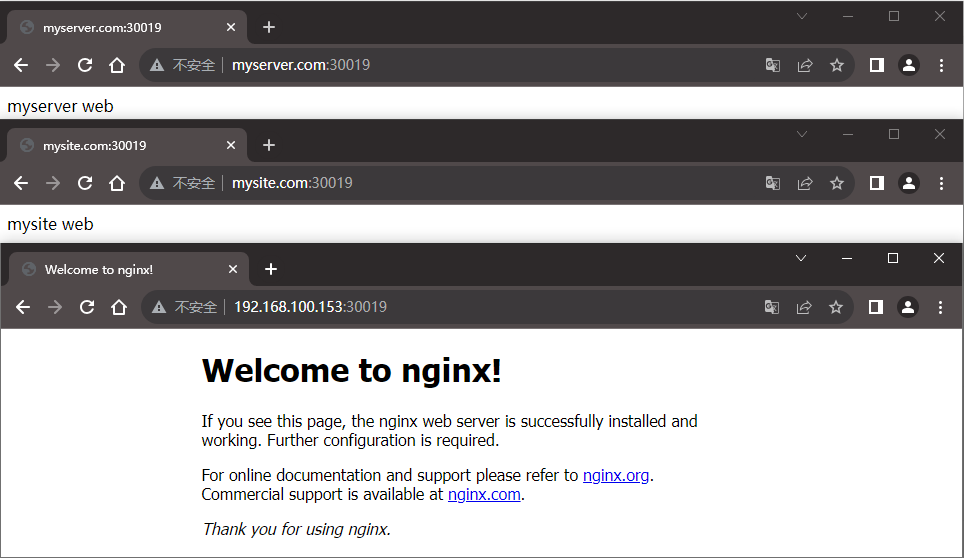Close the nginx browser window
The image size is (964, 558).
(x=939, y=258)
